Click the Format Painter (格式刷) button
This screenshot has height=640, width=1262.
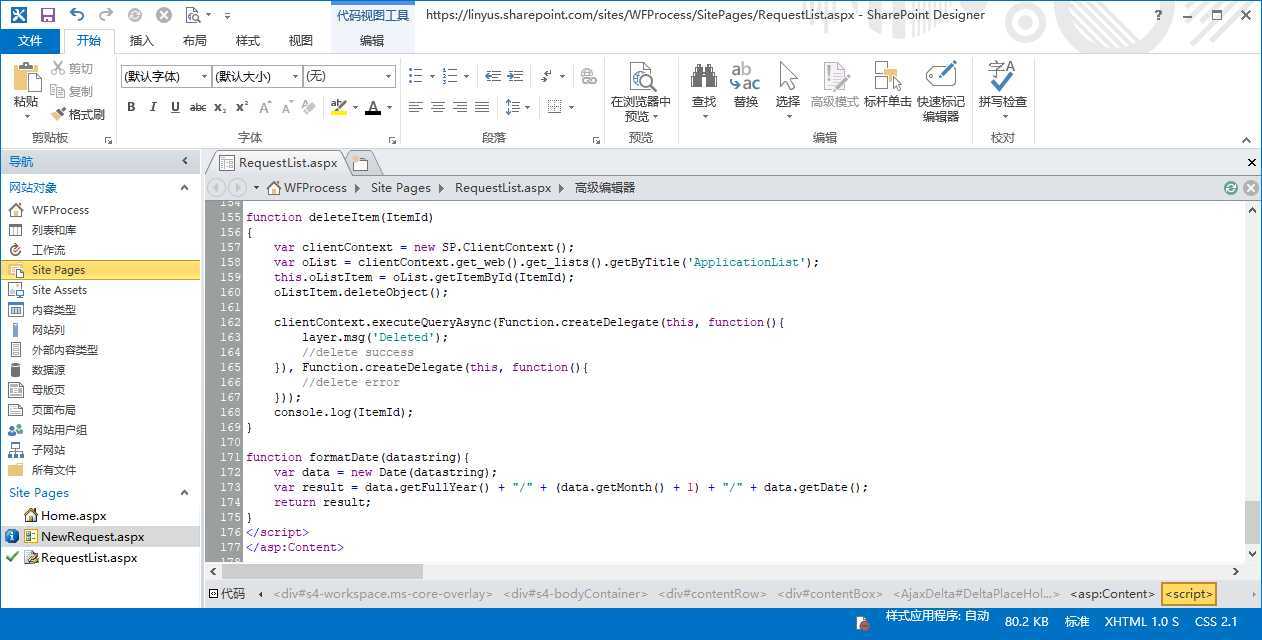pos(77,114)
